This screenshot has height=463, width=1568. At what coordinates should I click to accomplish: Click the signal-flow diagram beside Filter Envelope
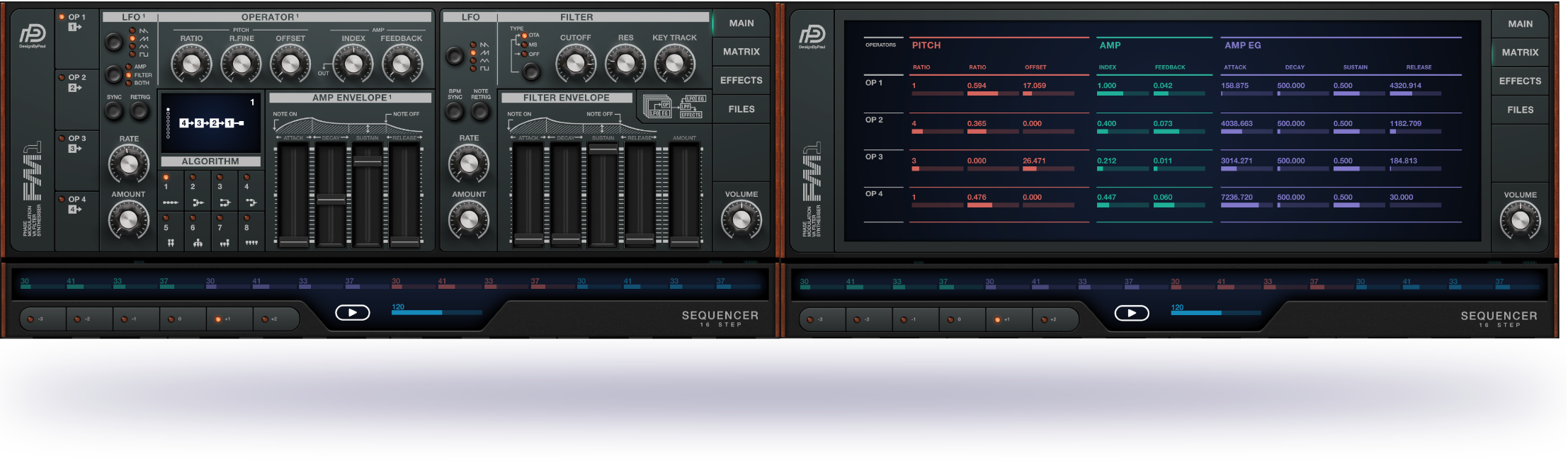pos(674,106)
